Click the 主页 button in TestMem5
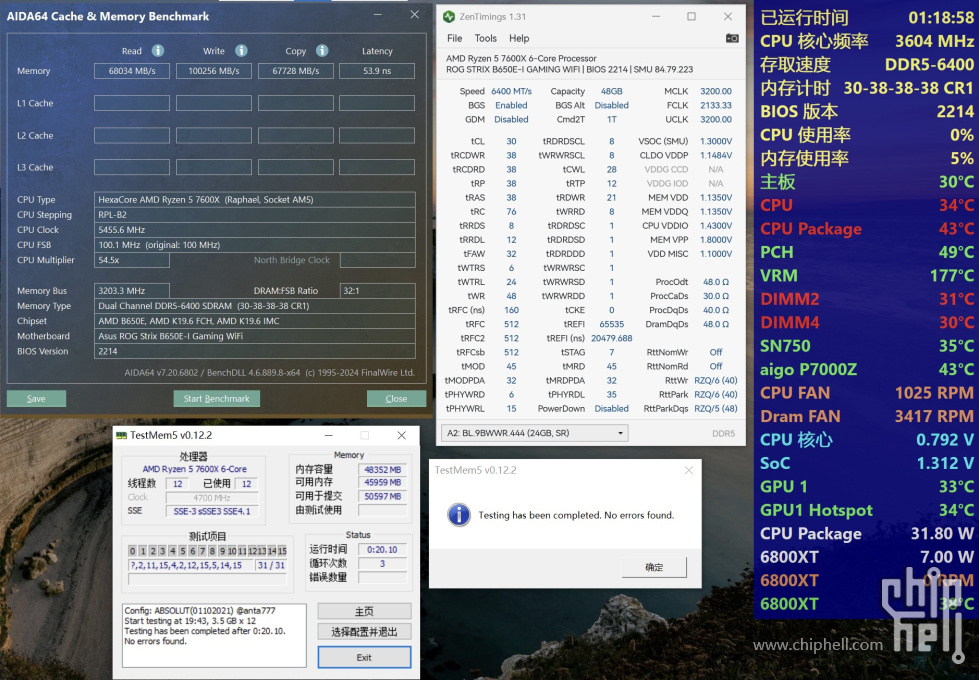 tap(364, 611)
